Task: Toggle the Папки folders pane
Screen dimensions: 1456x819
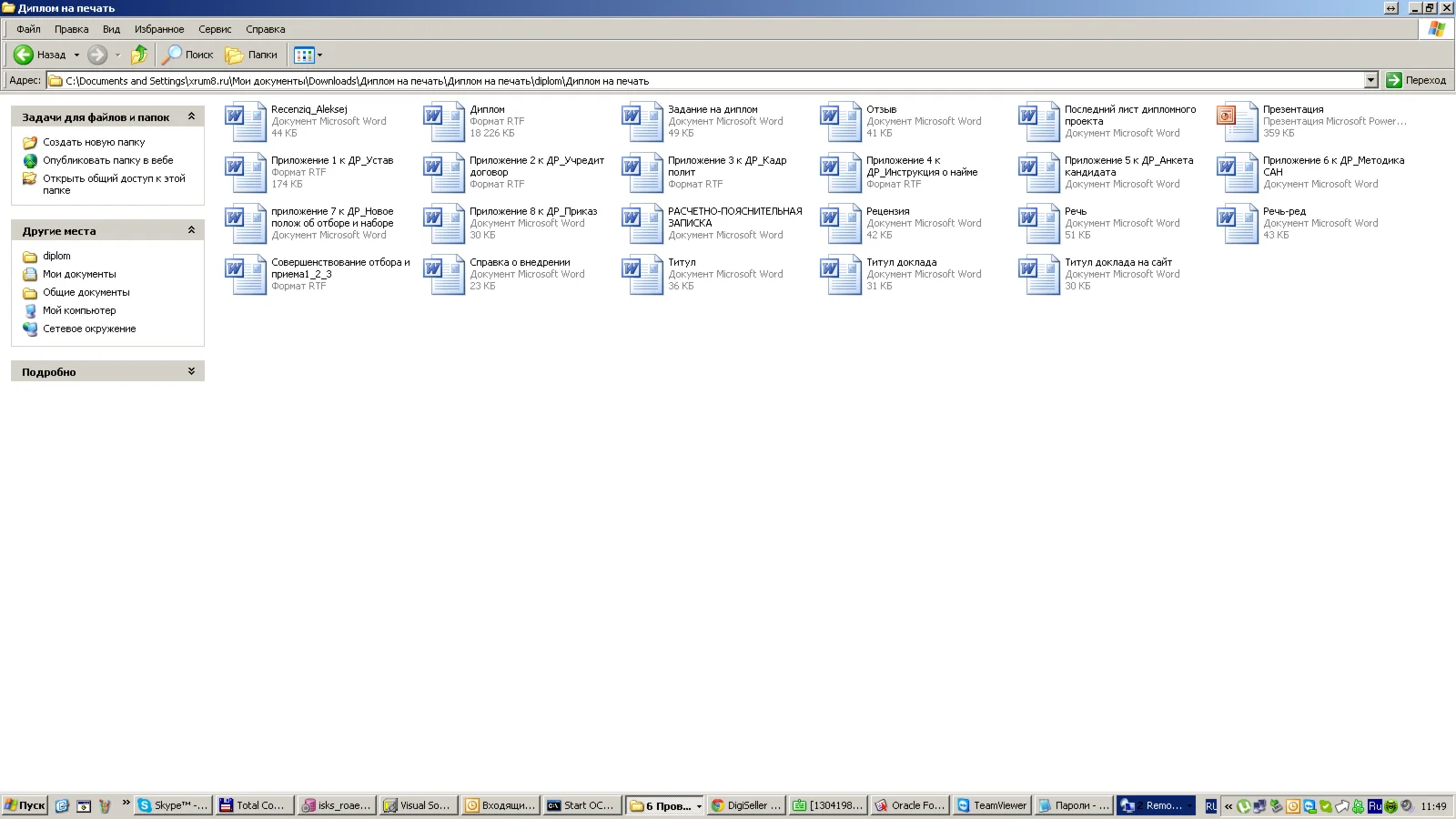Action: tap(251, 55)
